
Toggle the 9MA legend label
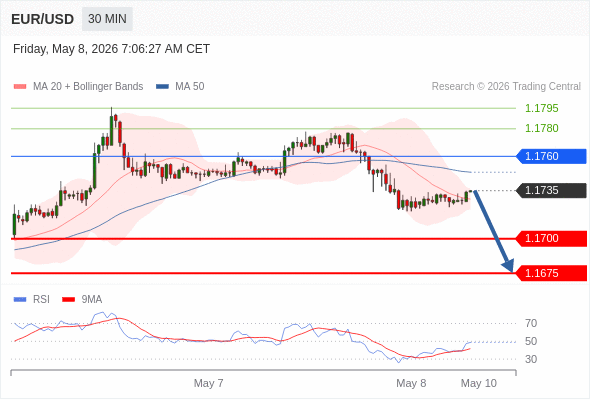(92, 300)
